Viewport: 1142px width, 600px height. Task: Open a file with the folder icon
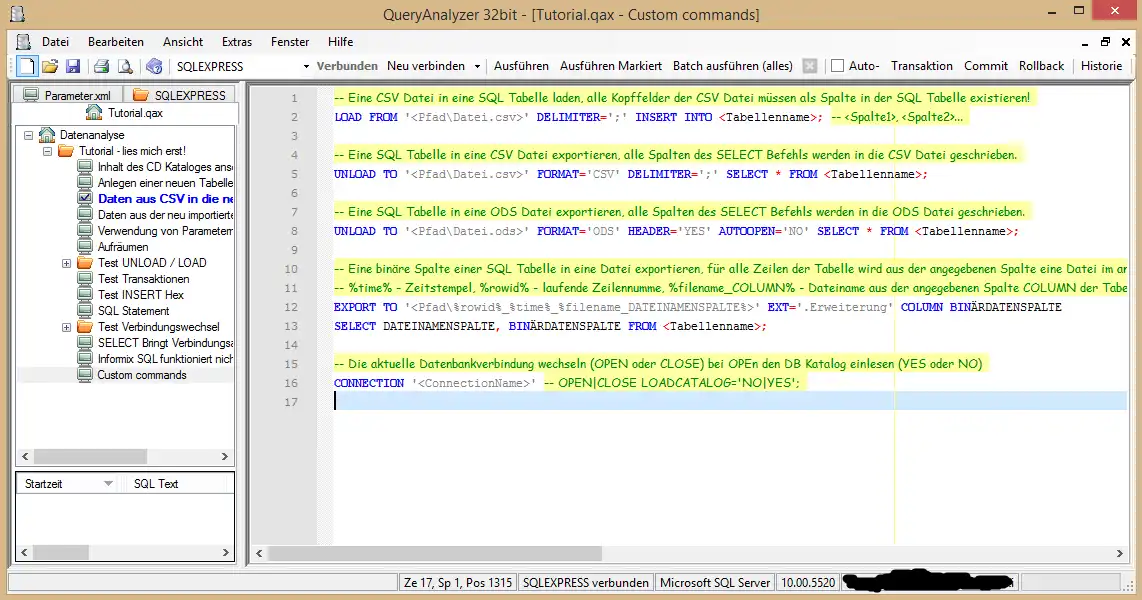click(50, 66)
